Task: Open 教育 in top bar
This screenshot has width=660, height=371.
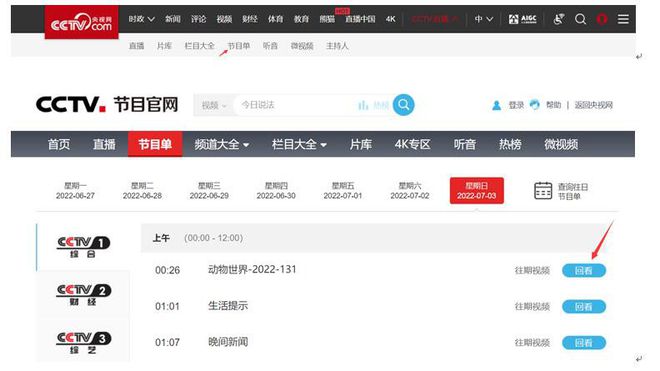Action: coord(301,19)
